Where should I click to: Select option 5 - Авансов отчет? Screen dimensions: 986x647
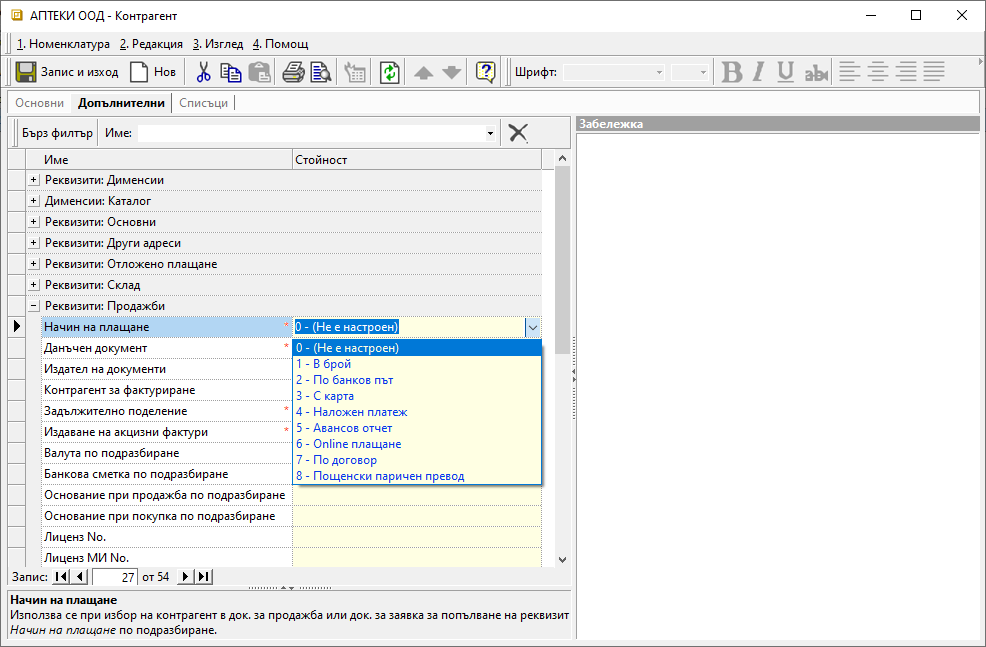(417, 428)
